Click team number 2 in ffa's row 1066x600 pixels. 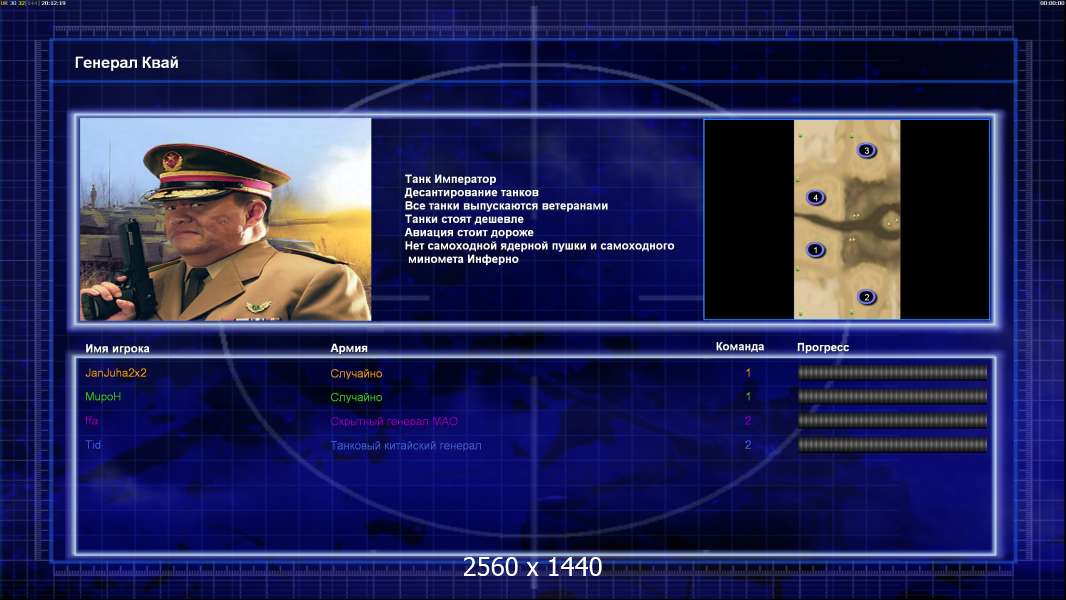click(748, 421)
